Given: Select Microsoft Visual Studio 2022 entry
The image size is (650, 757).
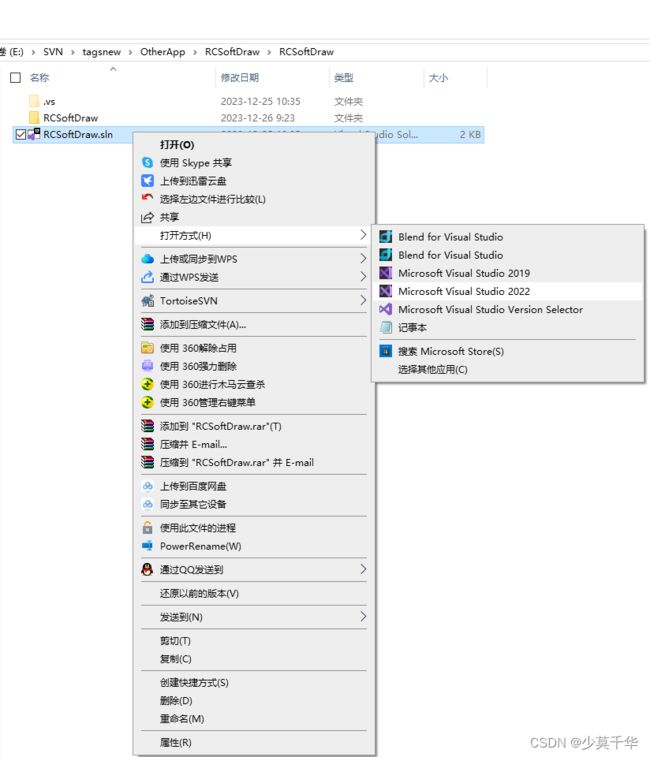Looking at the screenshot, I should click(509, 291).
